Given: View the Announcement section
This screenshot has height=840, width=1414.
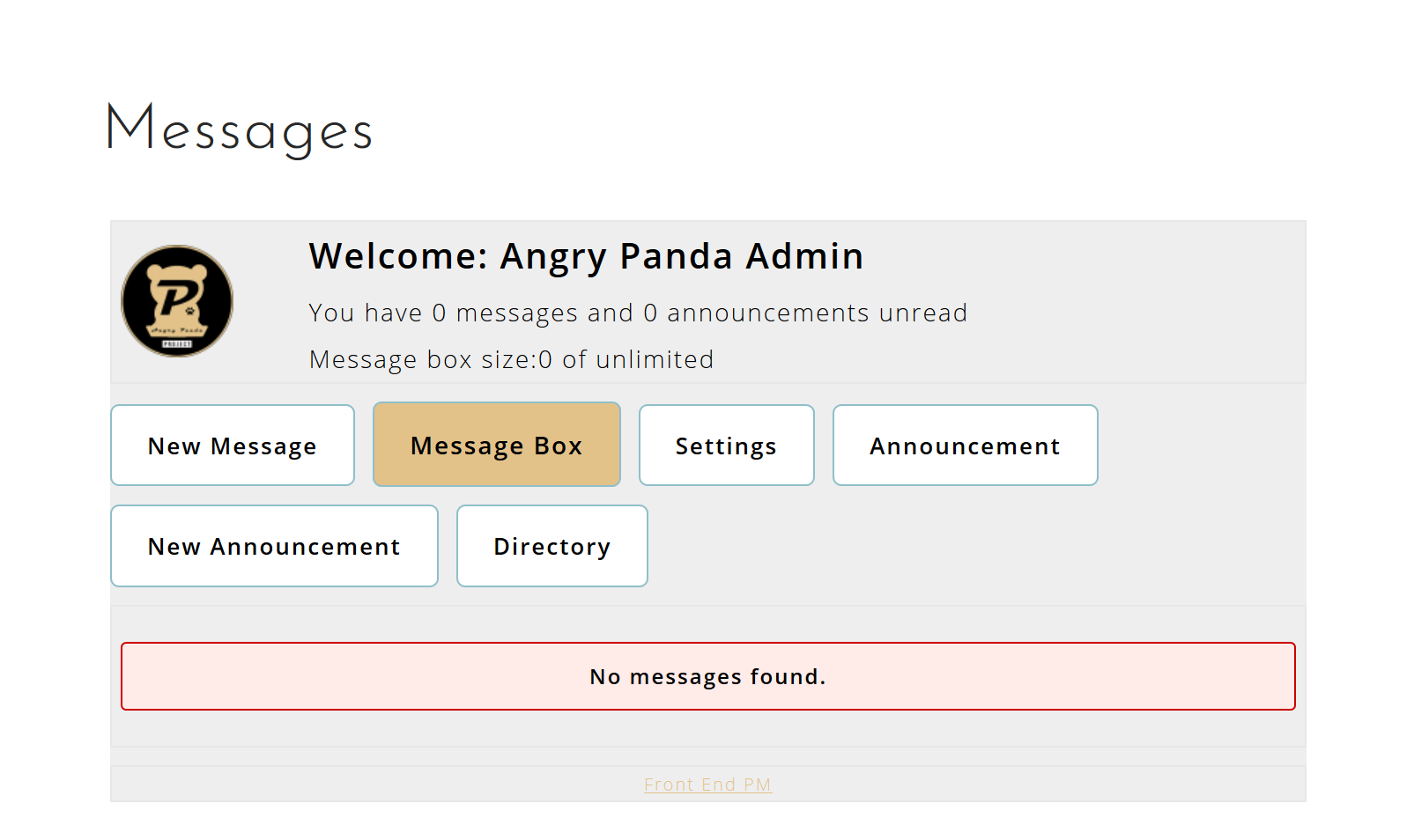Looking at the screenshot, I should [965, 446].
